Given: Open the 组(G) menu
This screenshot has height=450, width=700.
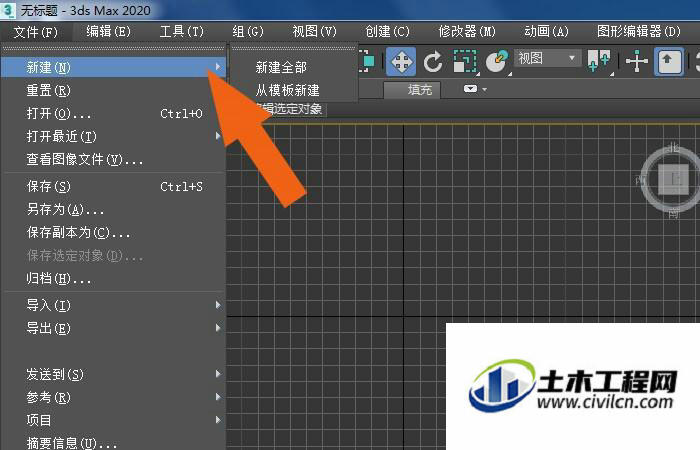Looking at the screenshot, I should click(248, 32).
